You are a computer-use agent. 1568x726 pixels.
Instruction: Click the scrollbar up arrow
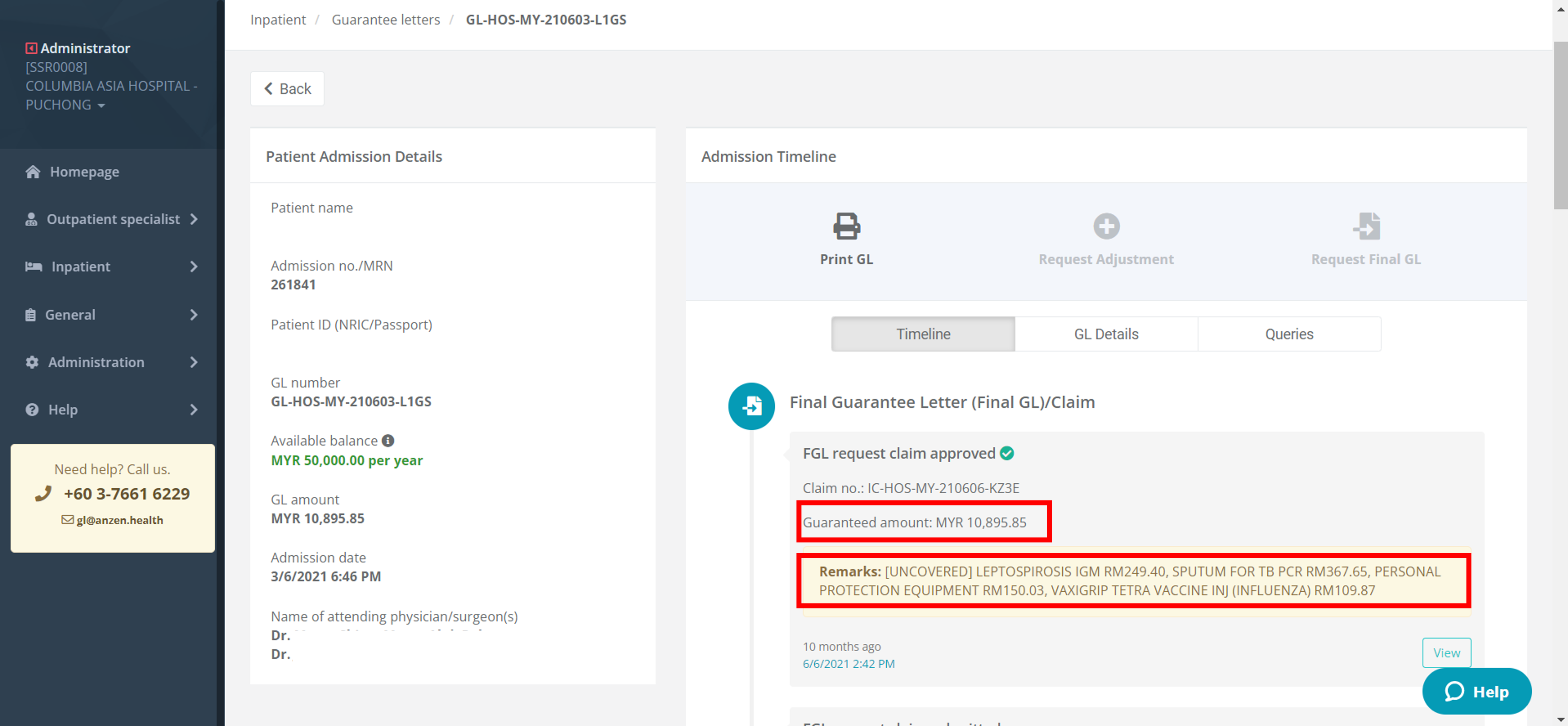[x=1561, y=9]
